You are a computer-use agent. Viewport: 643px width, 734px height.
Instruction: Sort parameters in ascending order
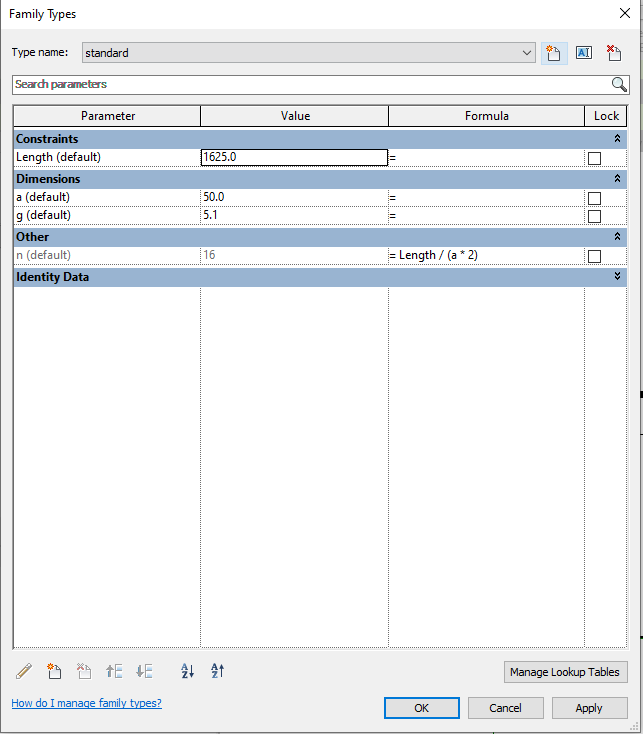click(x=187, y=671)
